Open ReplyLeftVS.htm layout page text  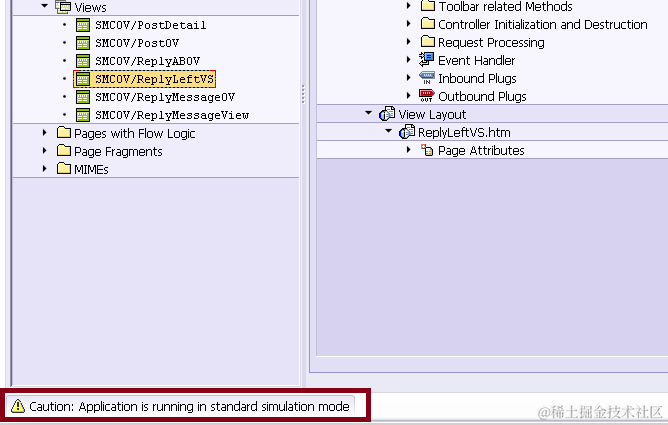tap(464, 132)
